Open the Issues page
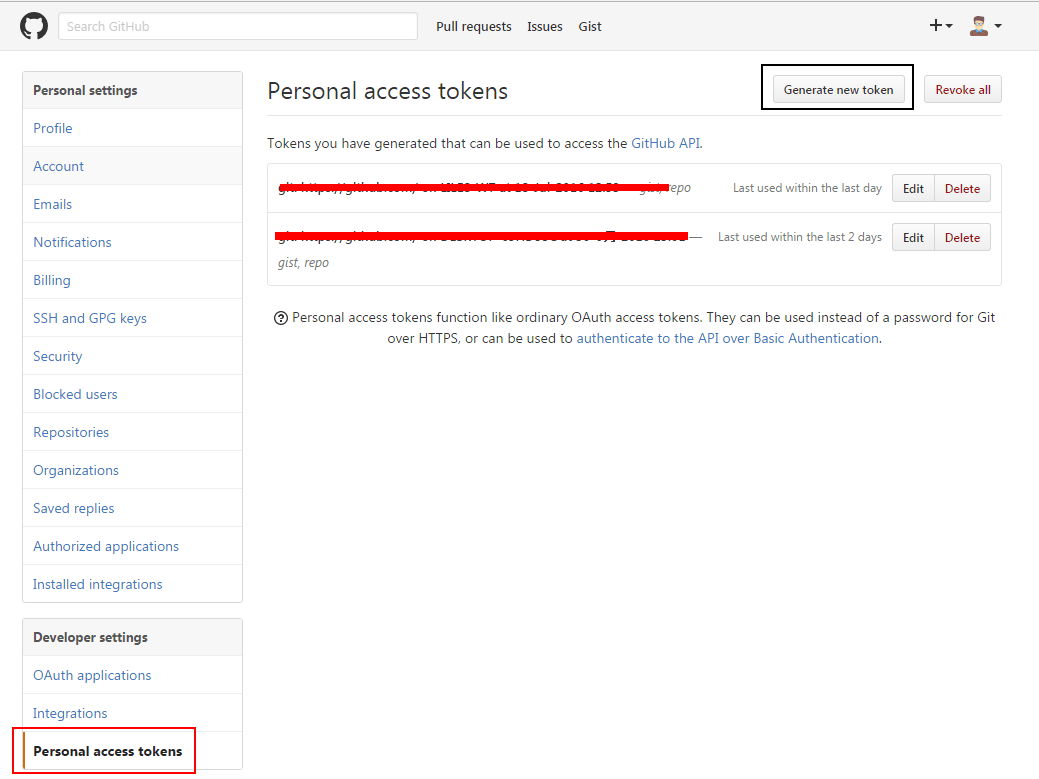Screen dimensions: 1039x779 (x=545, y=26)
